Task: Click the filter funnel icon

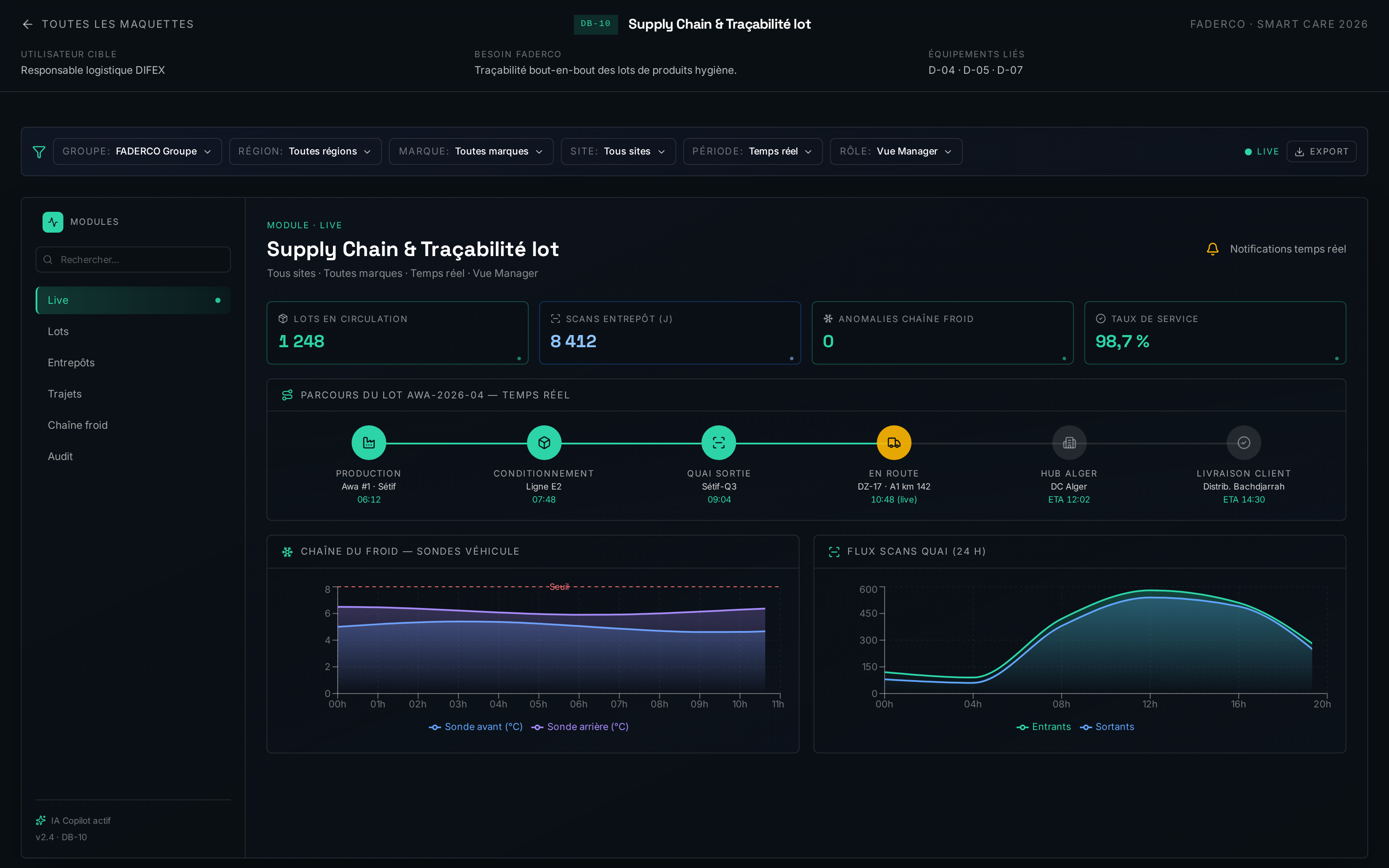Action: pos(39,151)
